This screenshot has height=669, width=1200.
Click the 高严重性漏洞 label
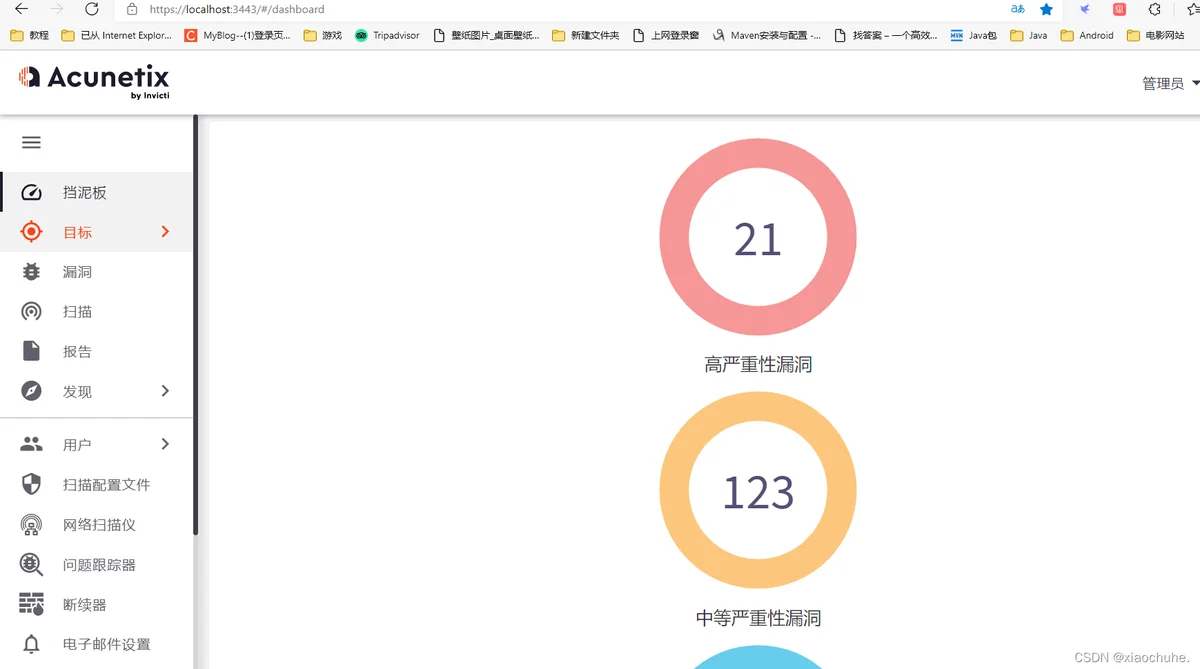click(758, 365)
